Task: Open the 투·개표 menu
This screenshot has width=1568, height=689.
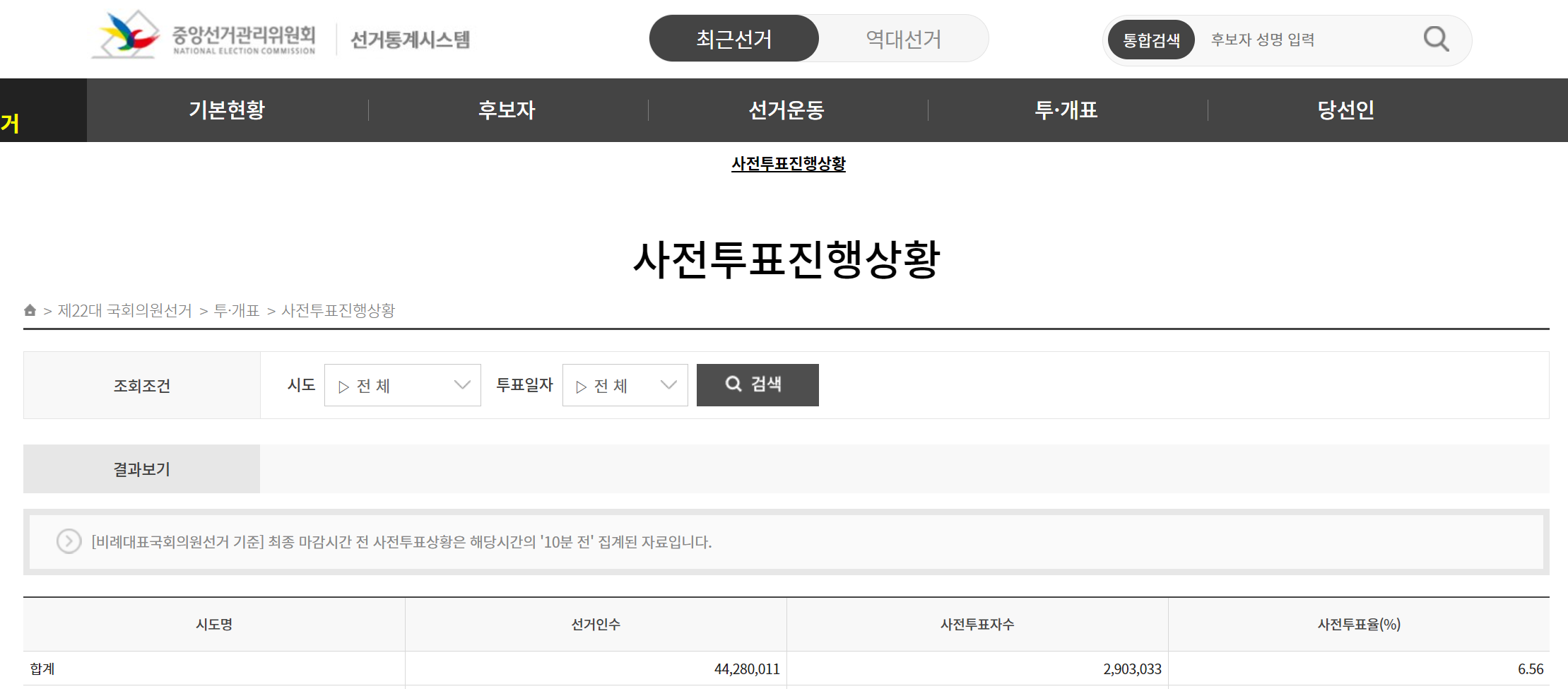Action: tap(1066, 110)
